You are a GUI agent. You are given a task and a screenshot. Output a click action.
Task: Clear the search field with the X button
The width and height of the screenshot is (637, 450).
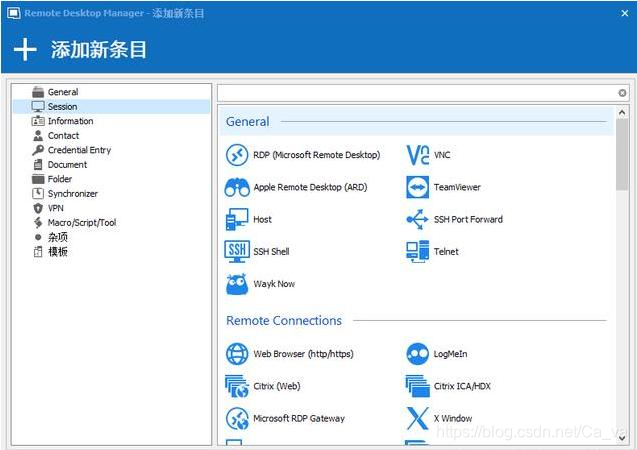(622, 93)
